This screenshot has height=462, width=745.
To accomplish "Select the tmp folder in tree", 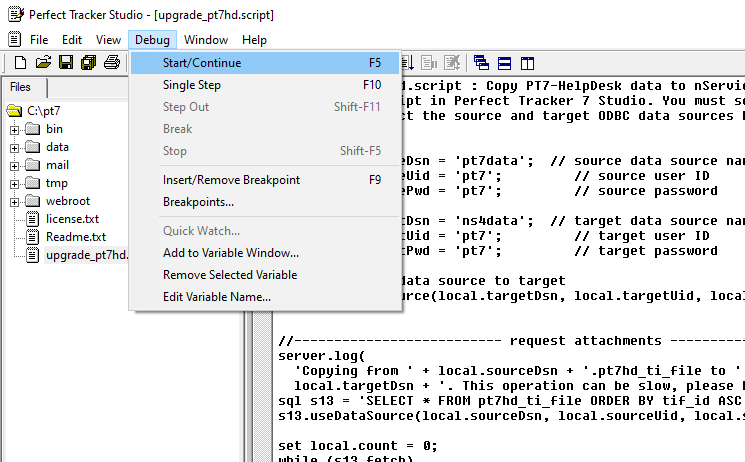I will [x=57, y=183].
